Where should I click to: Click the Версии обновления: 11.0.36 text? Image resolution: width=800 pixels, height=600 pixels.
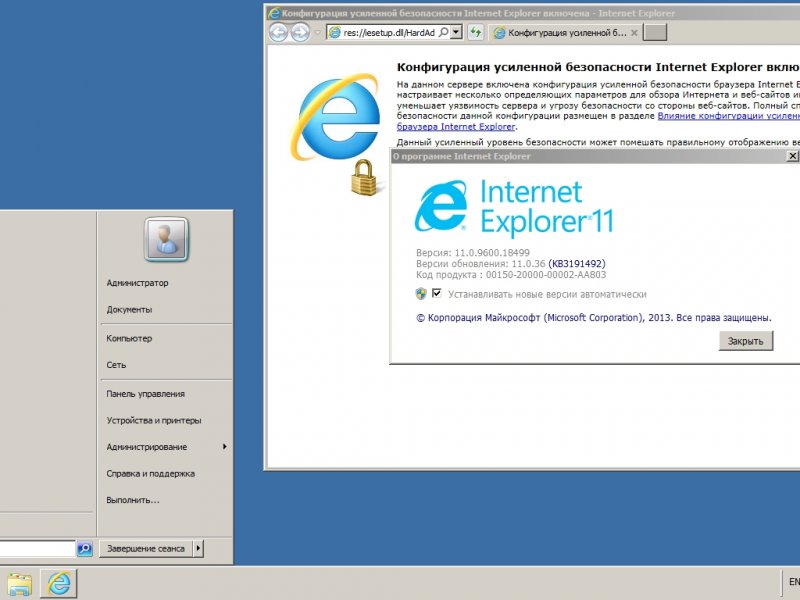click(481, 264)
